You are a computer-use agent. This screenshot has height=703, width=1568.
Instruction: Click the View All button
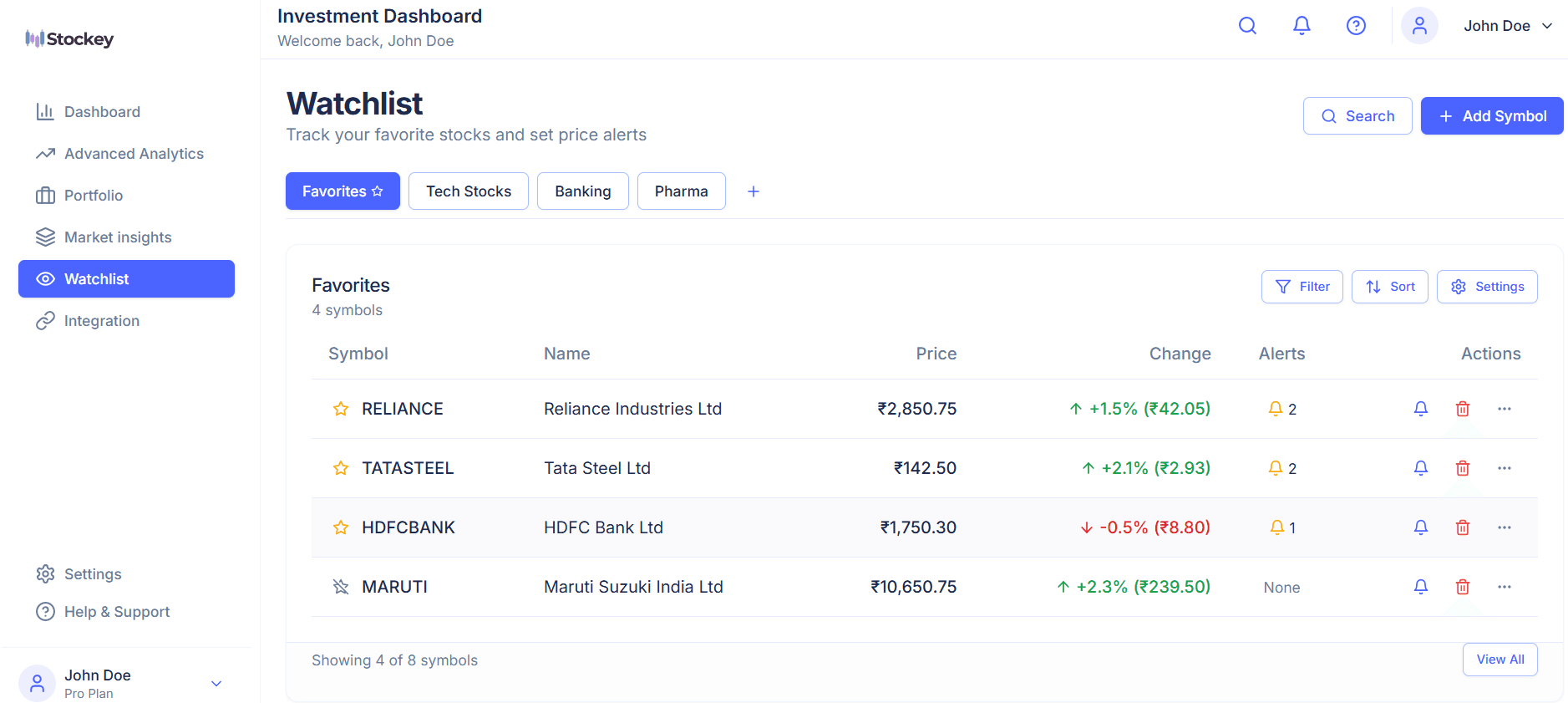click(x=1500, y=660)
